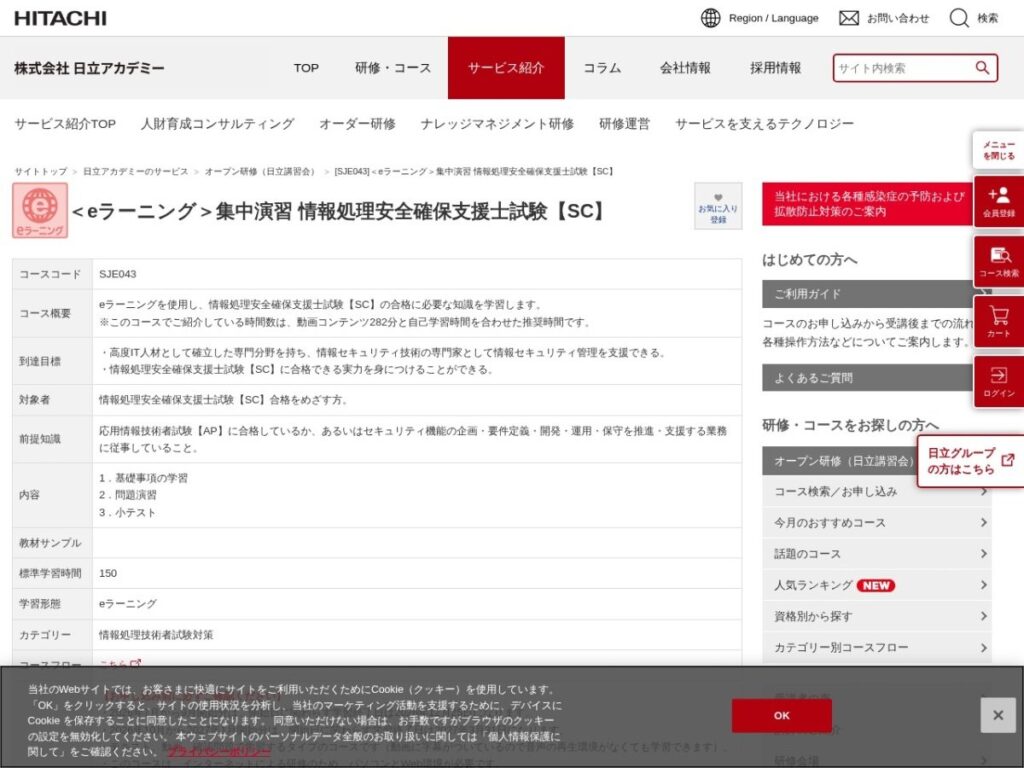Click the お問い合わせ envelope icon
Image resolution: width=1024 pixels, height=768 pixels.
pyautogui.click(x=848, y=18)
